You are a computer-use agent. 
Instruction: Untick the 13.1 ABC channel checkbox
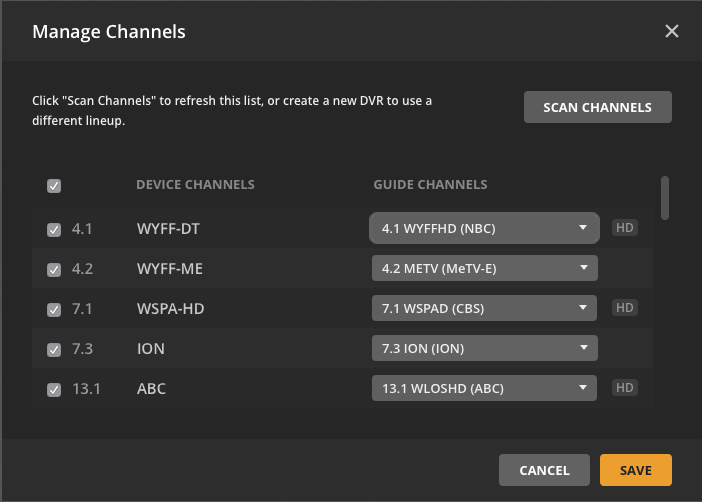54,390
